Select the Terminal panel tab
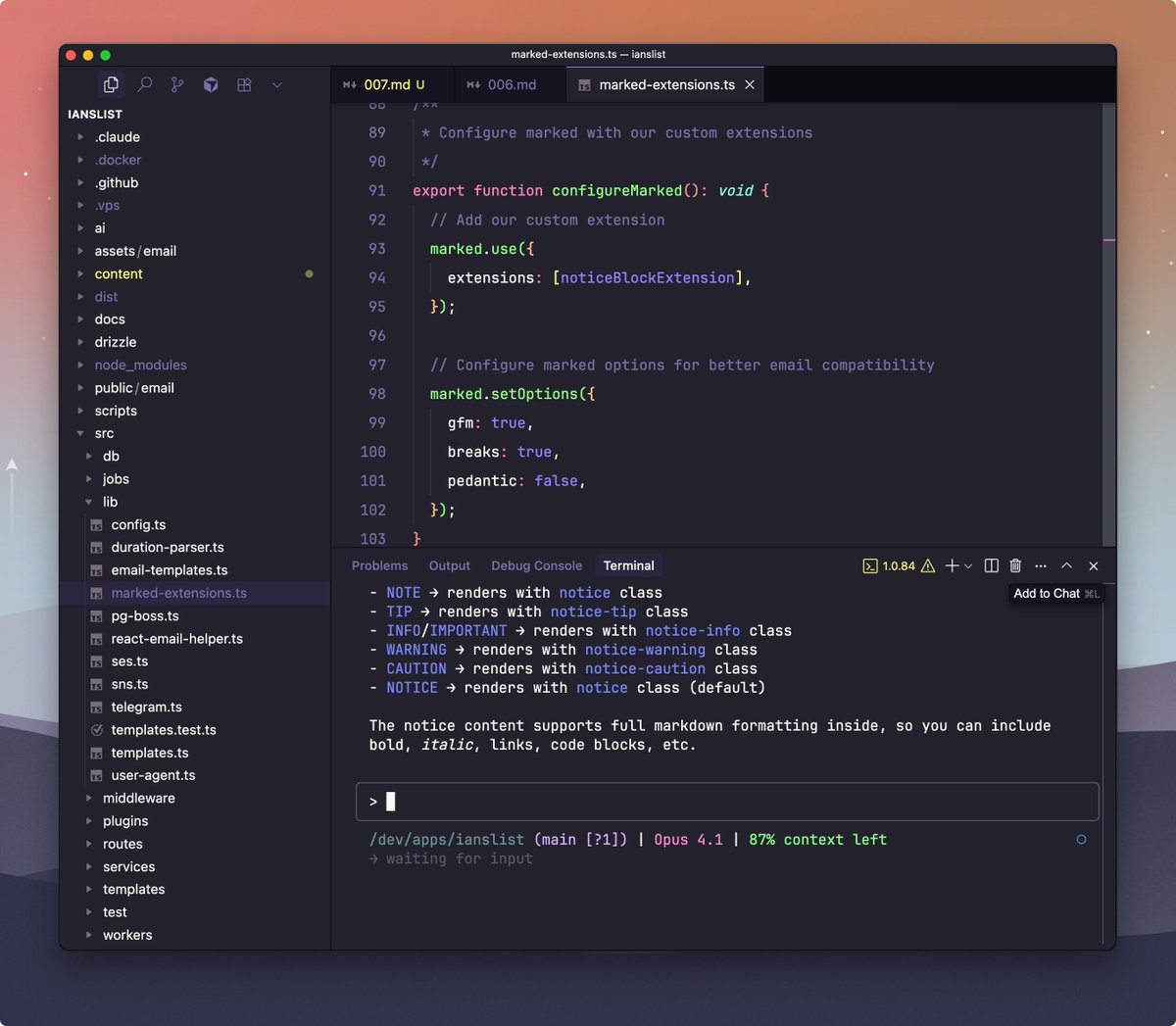Screen dimensions: 1176x1026 [628, 566]
